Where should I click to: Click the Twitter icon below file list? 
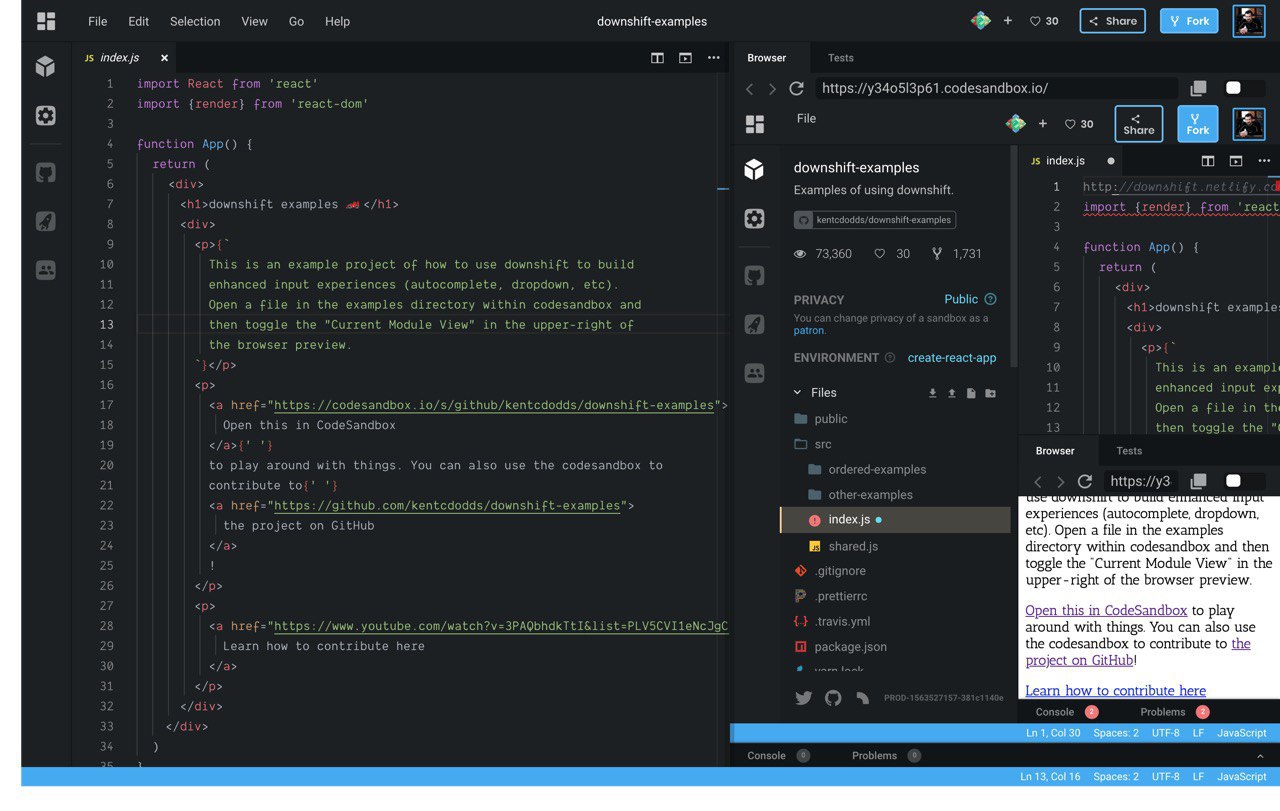(x=803, y=698)
